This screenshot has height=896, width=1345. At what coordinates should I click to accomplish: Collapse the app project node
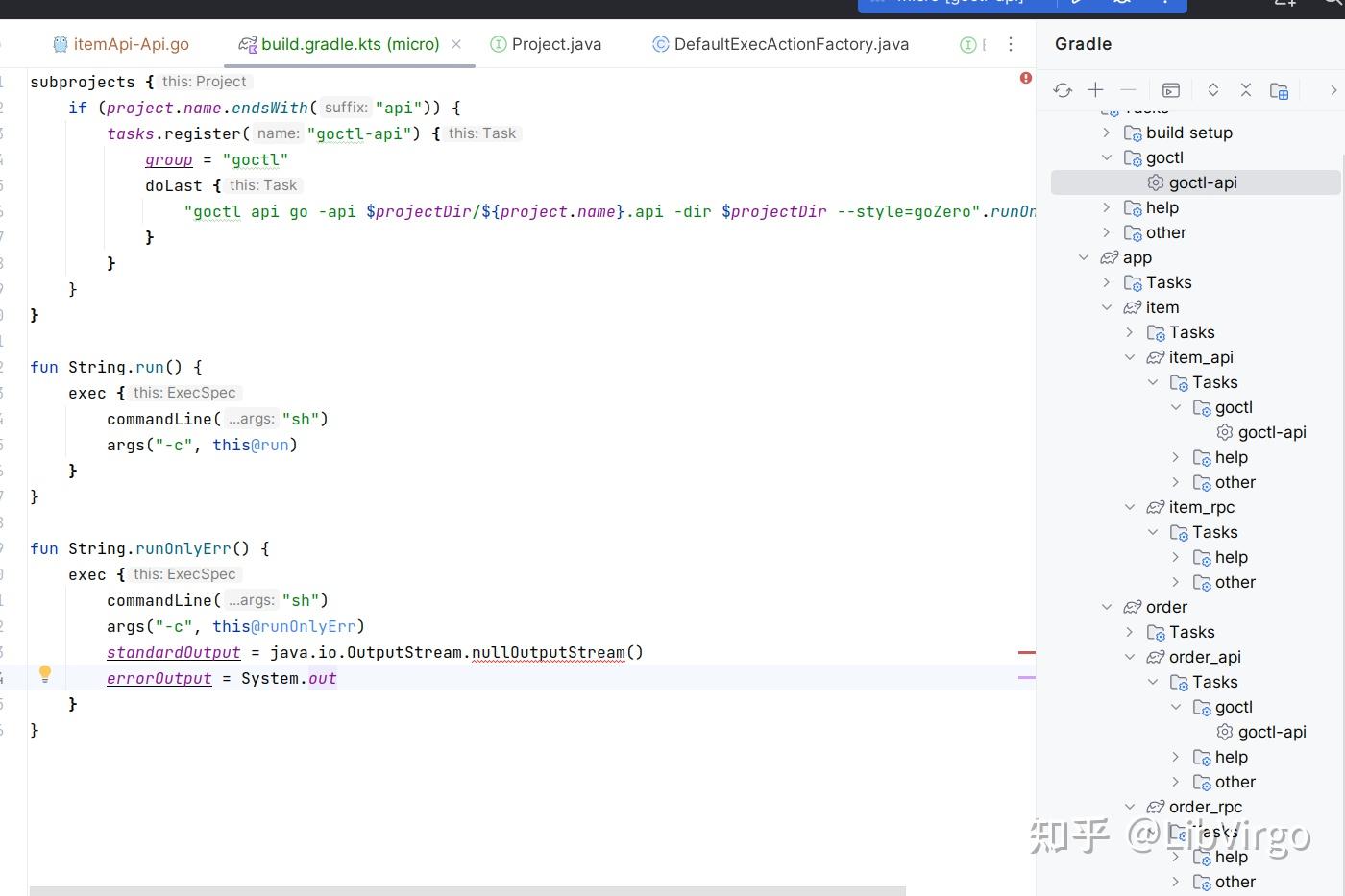coord(1084,257)
